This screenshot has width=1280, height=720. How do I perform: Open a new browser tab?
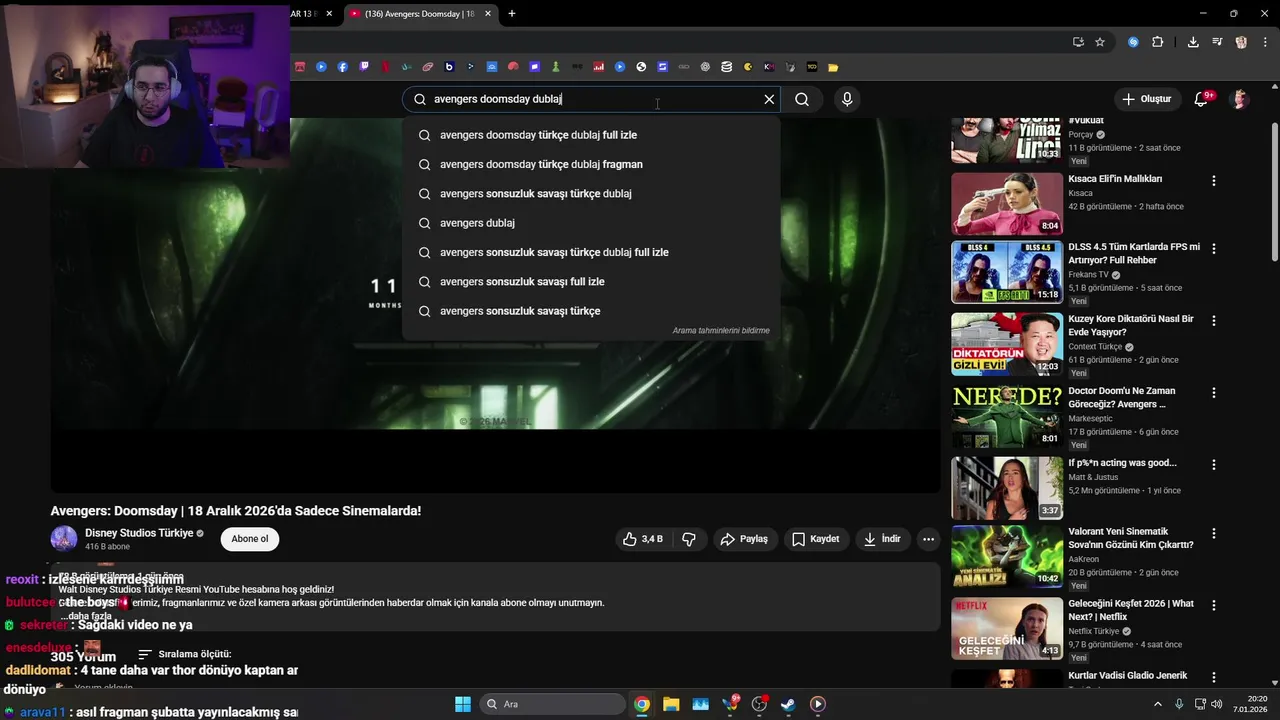[x=512, y=14]
